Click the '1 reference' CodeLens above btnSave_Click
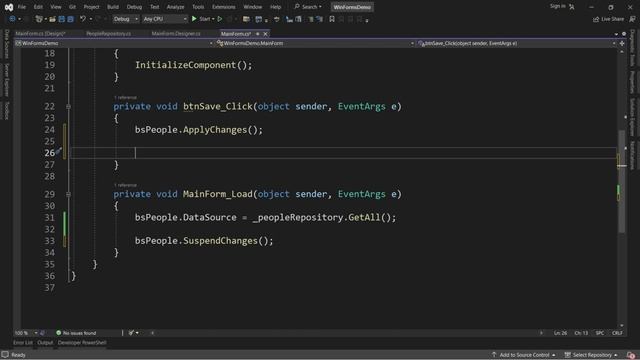The image size is (640, 360). coord(125,98)
